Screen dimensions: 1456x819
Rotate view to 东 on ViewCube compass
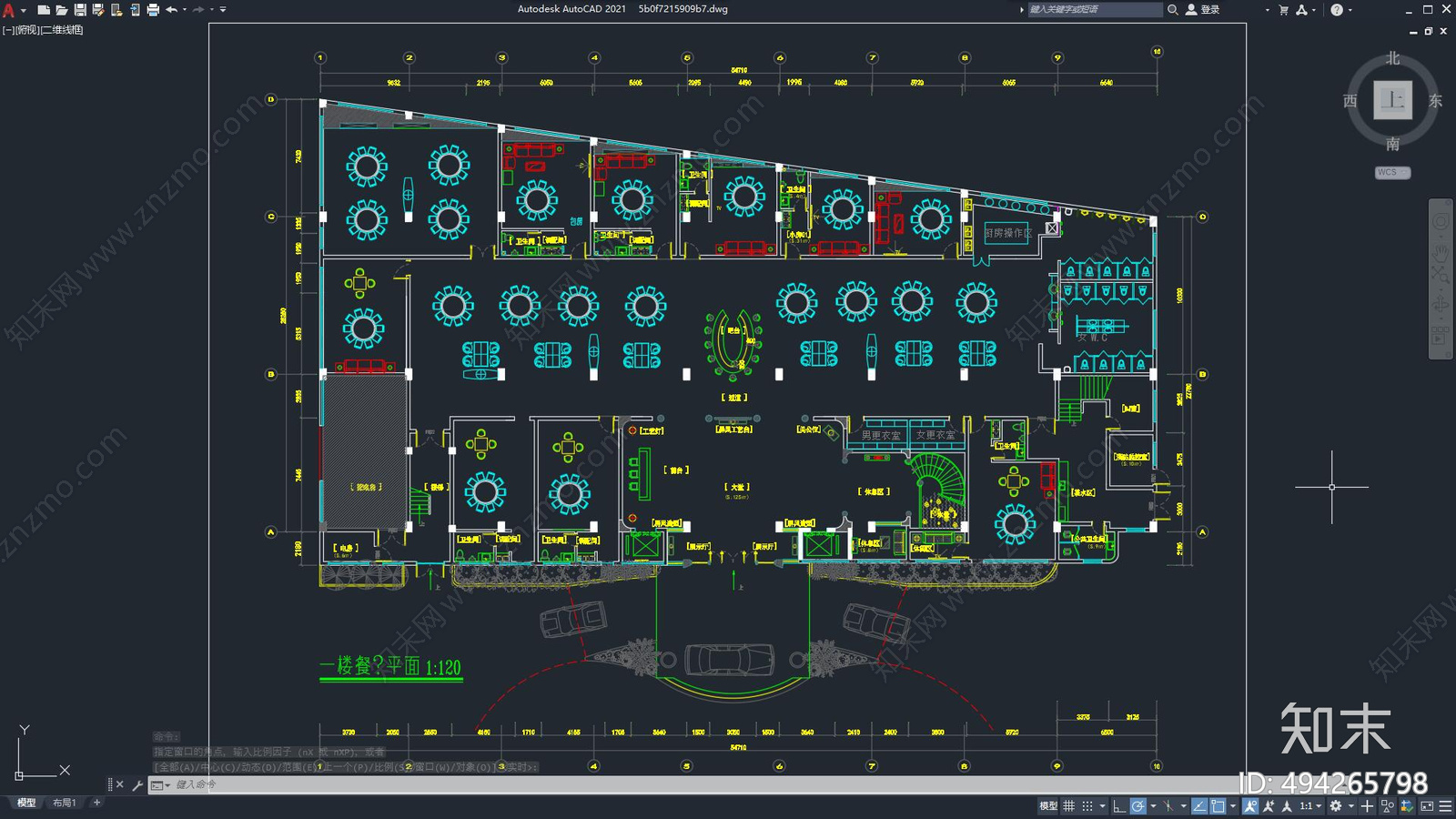(1435, 101)
